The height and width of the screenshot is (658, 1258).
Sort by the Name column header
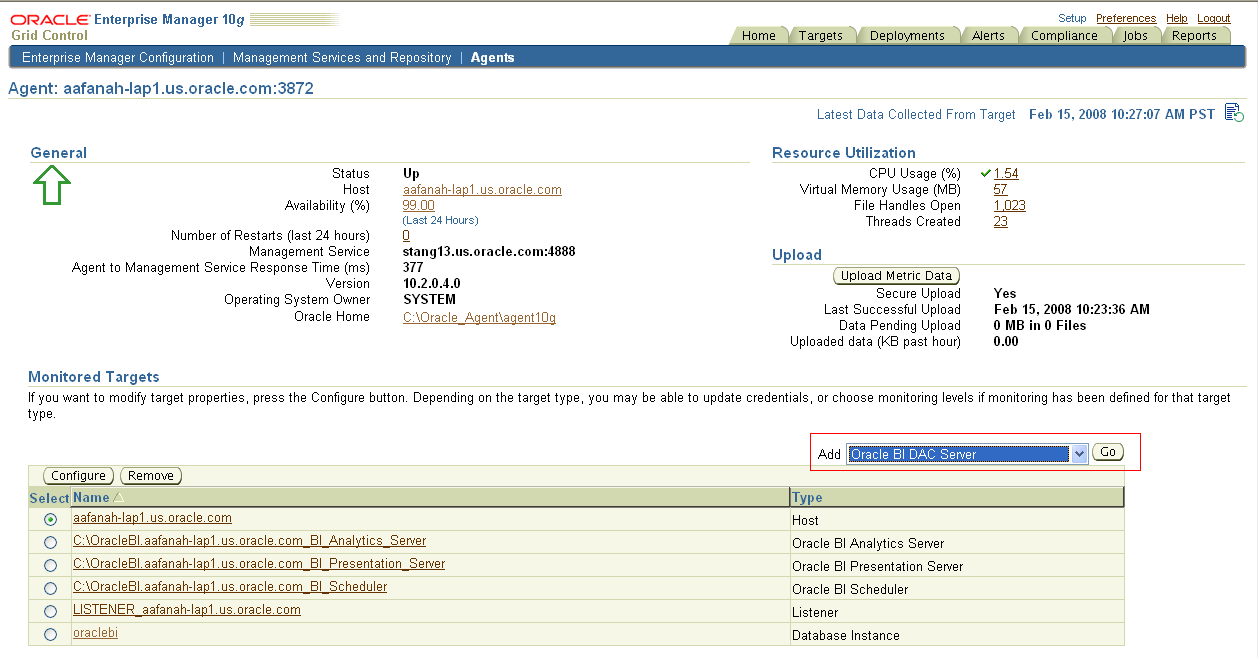click(x=91, y=497)
